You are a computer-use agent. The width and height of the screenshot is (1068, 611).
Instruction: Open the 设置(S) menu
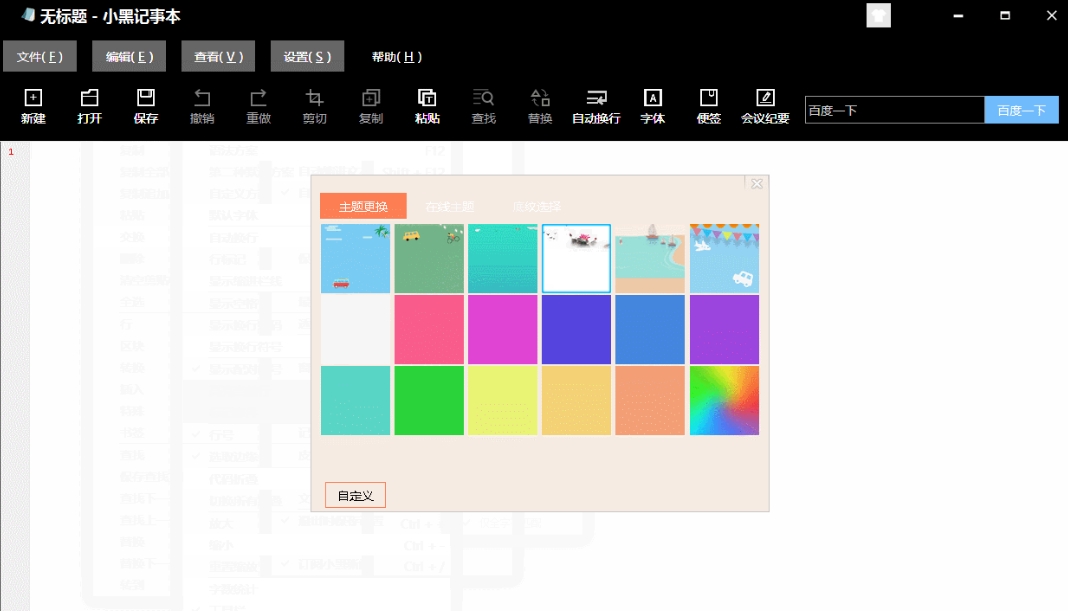pos(307,57)
